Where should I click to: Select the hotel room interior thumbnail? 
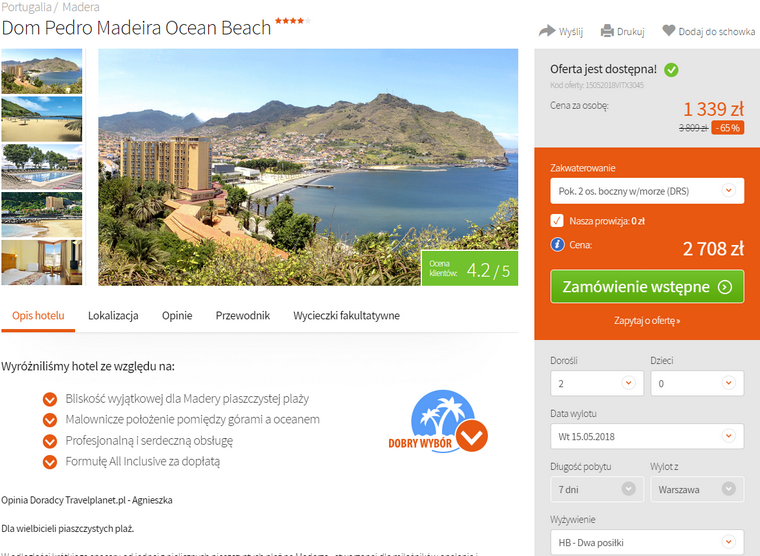42,262
